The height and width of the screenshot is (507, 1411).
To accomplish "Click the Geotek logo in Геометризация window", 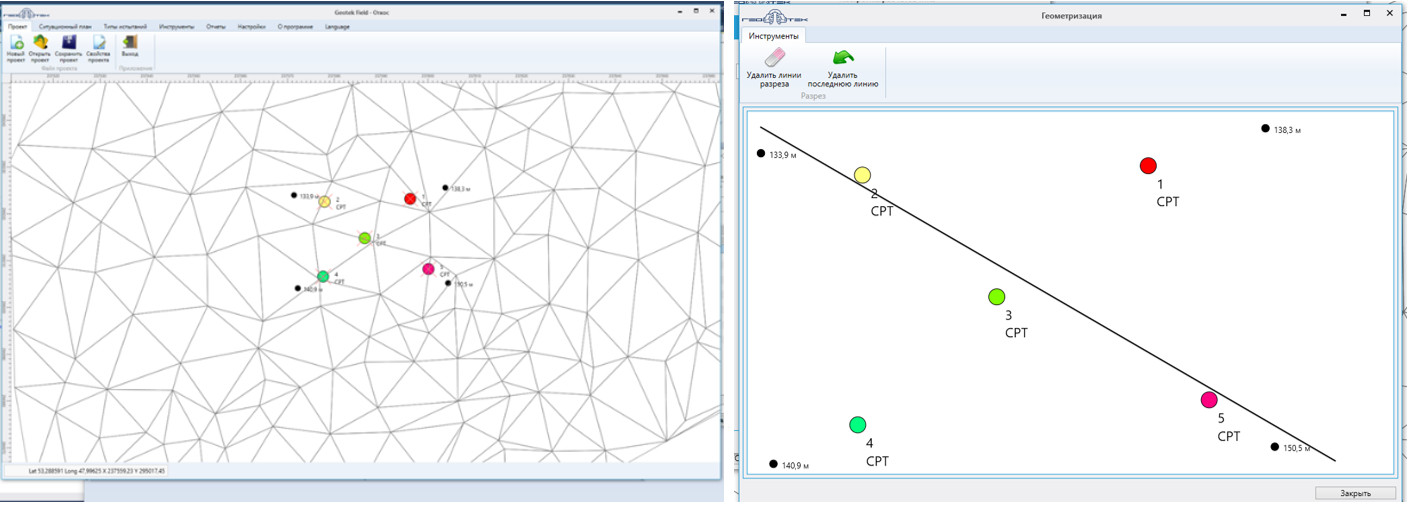I will [775, 17].
